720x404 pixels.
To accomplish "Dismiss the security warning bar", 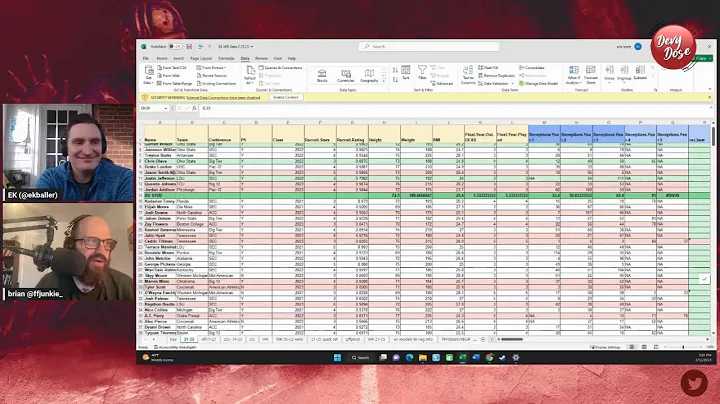I will point(709,97).
